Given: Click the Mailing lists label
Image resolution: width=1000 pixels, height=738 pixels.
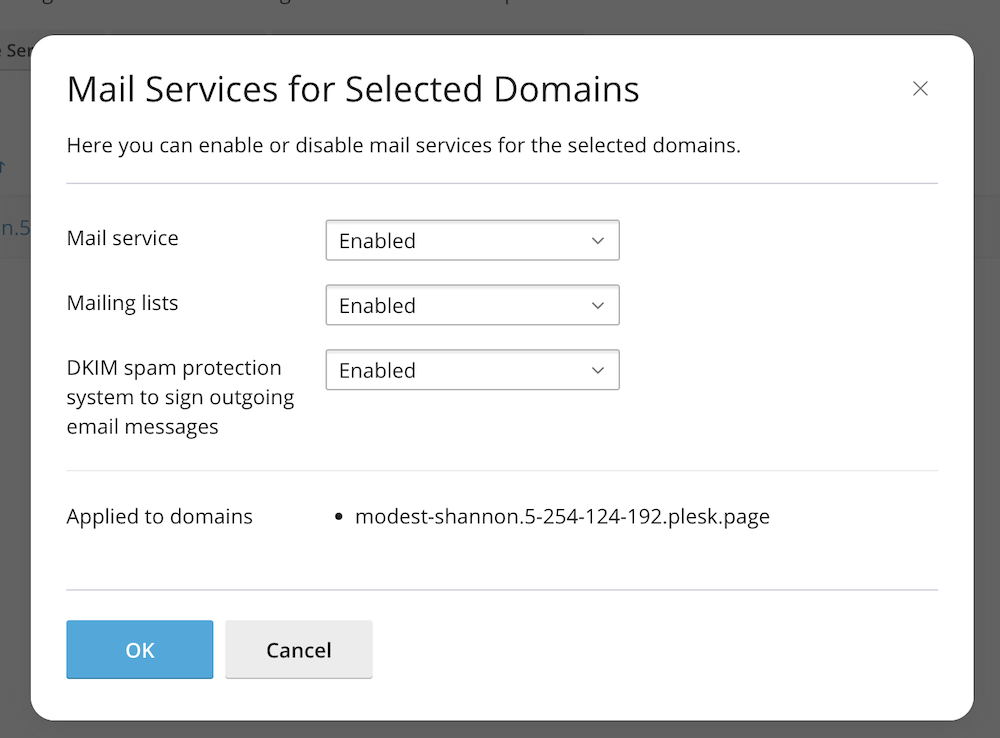Looking at the screenshot, I should (122, 303).
